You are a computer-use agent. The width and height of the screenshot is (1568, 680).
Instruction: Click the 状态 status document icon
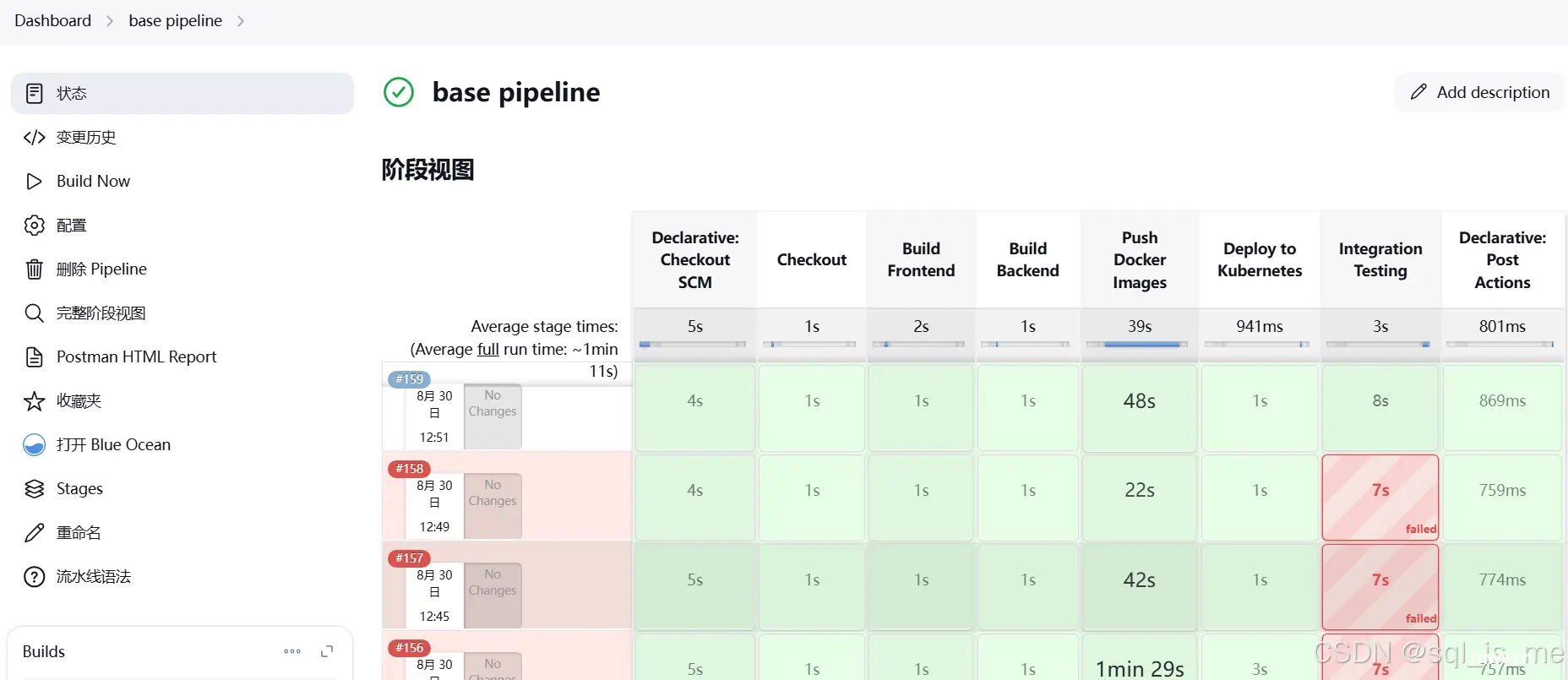point(34,93)
